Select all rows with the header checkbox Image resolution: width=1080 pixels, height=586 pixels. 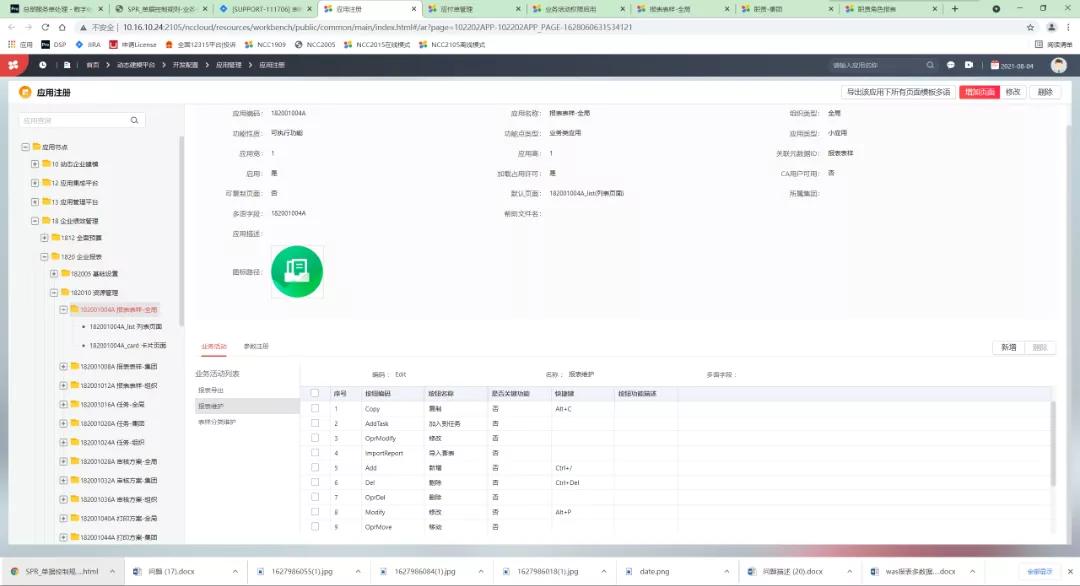(315, 393)
